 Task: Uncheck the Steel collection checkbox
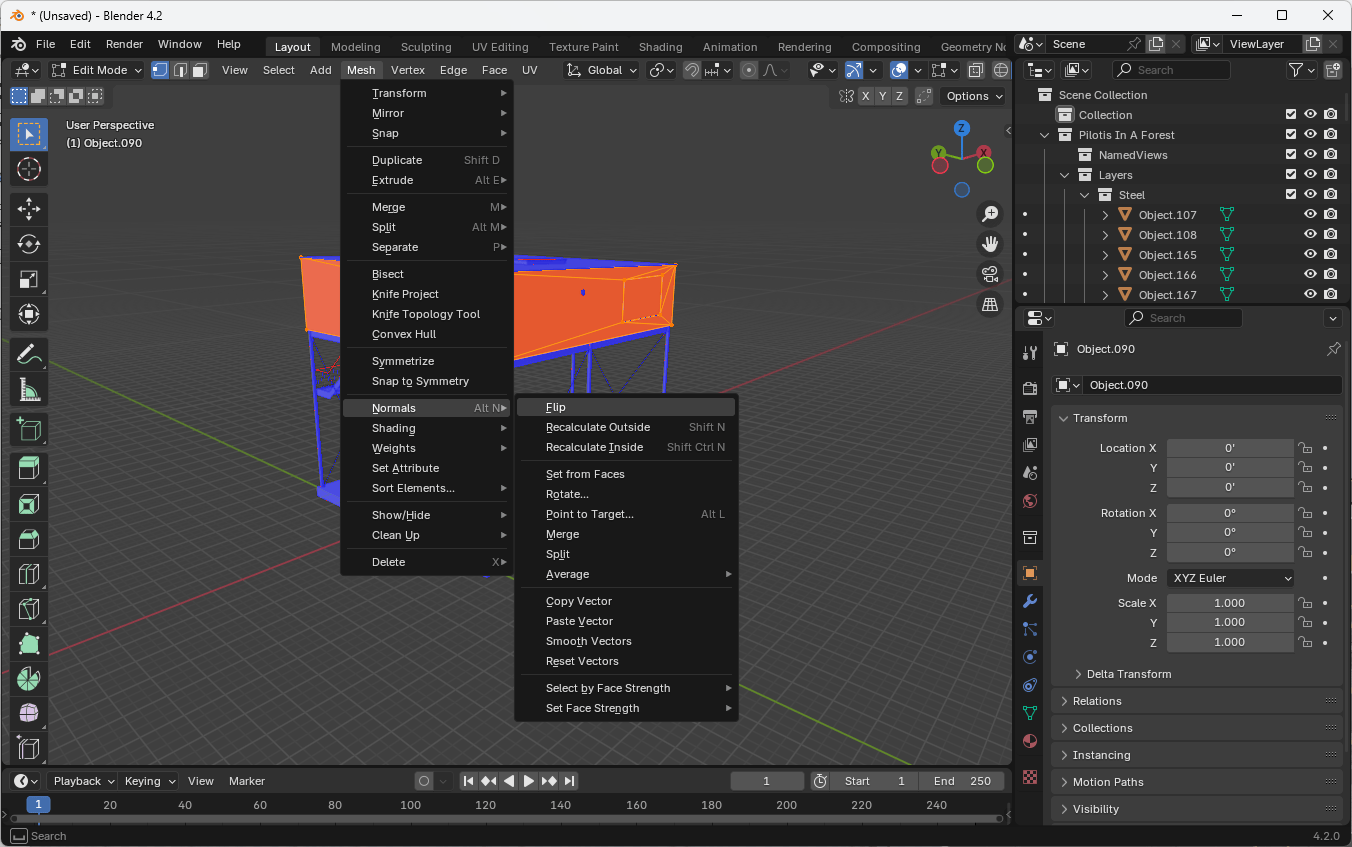tap(1291, 195)
